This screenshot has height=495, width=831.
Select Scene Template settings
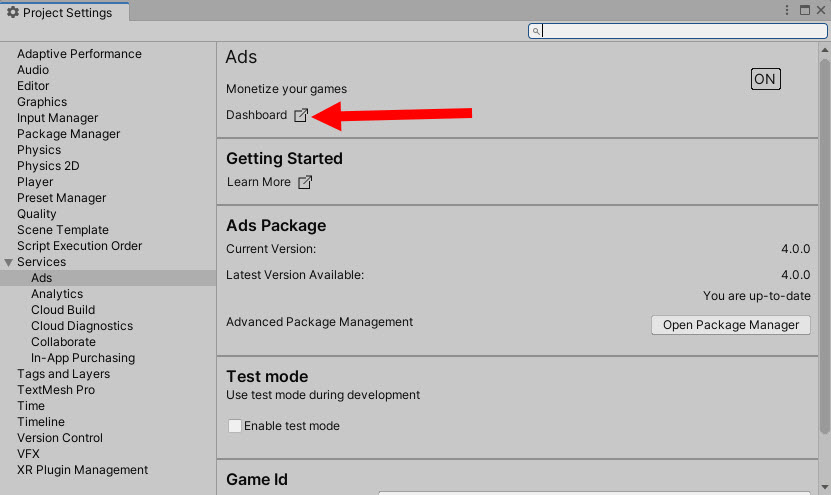(63, 230)
